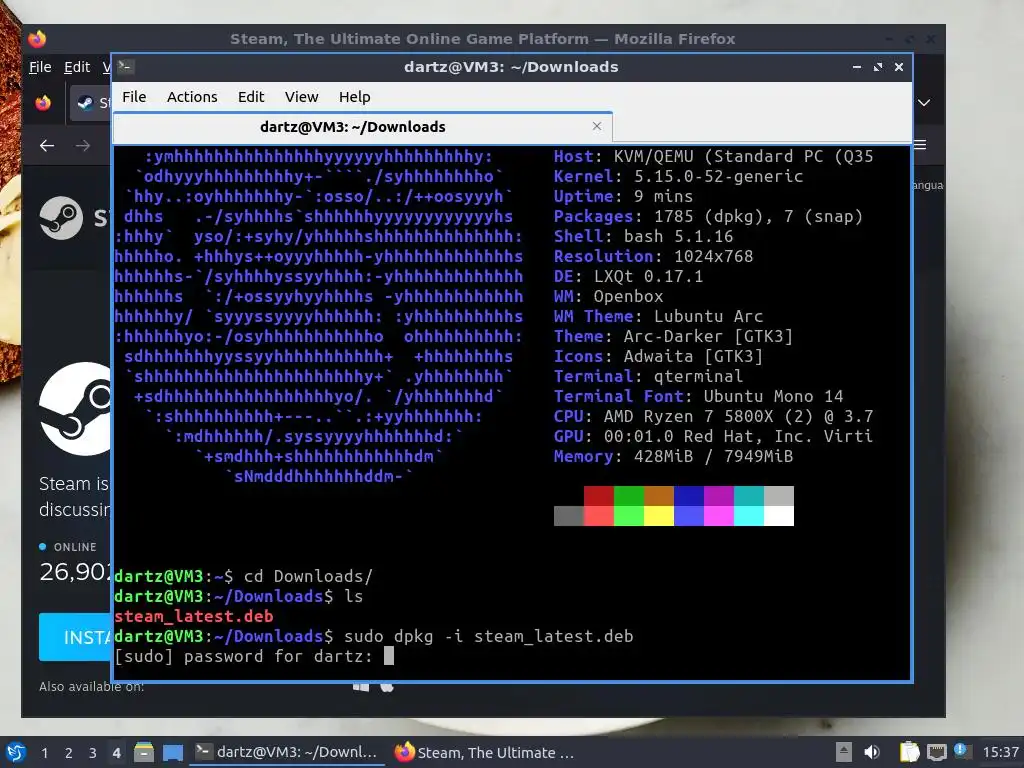Open the Firefox Edit menu
Image resolution: width=1024 pixels, height=768 pixels.
click(x=76, y=67)
